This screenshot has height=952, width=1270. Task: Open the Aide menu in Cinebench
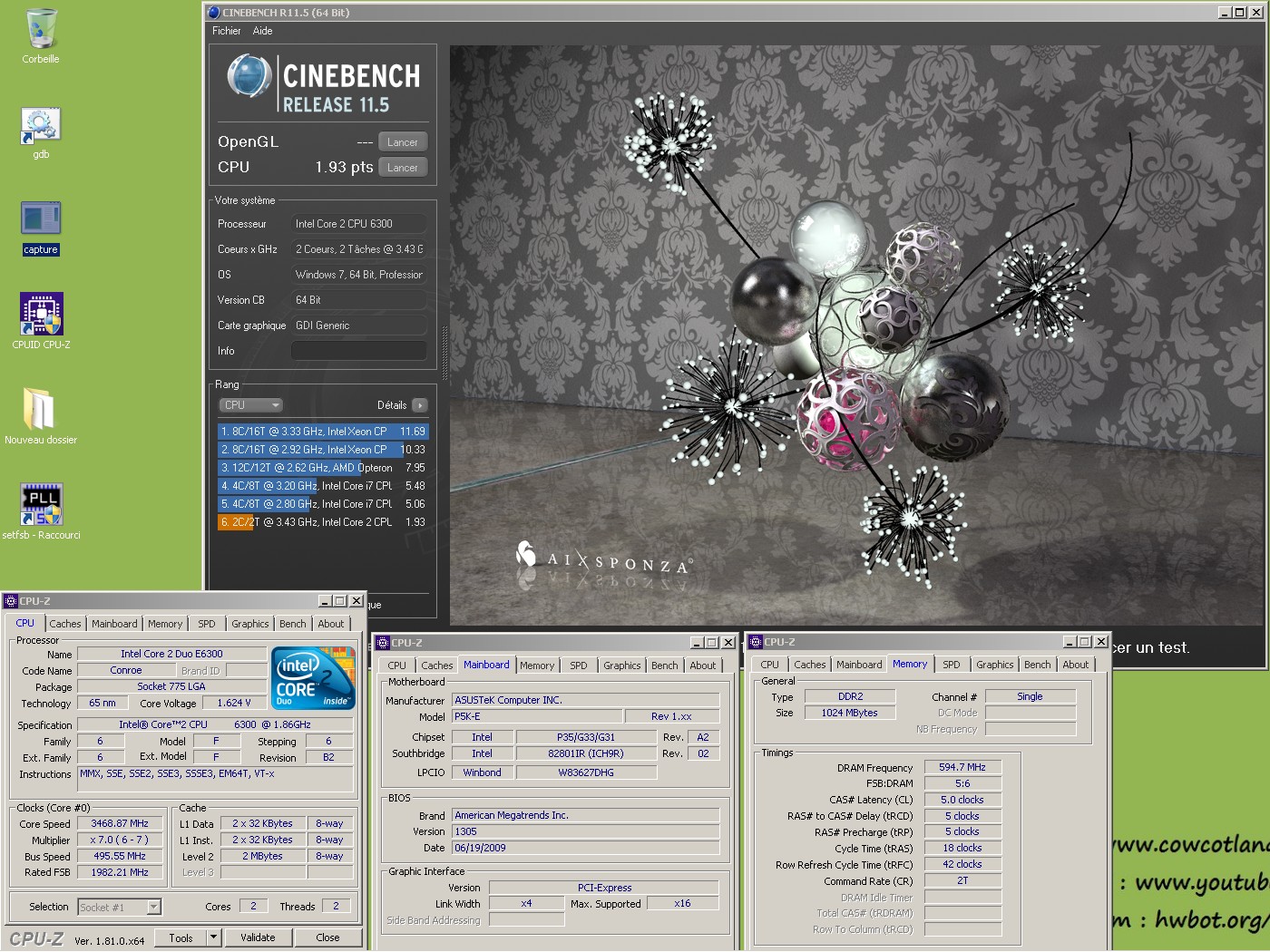pos(262,31)
